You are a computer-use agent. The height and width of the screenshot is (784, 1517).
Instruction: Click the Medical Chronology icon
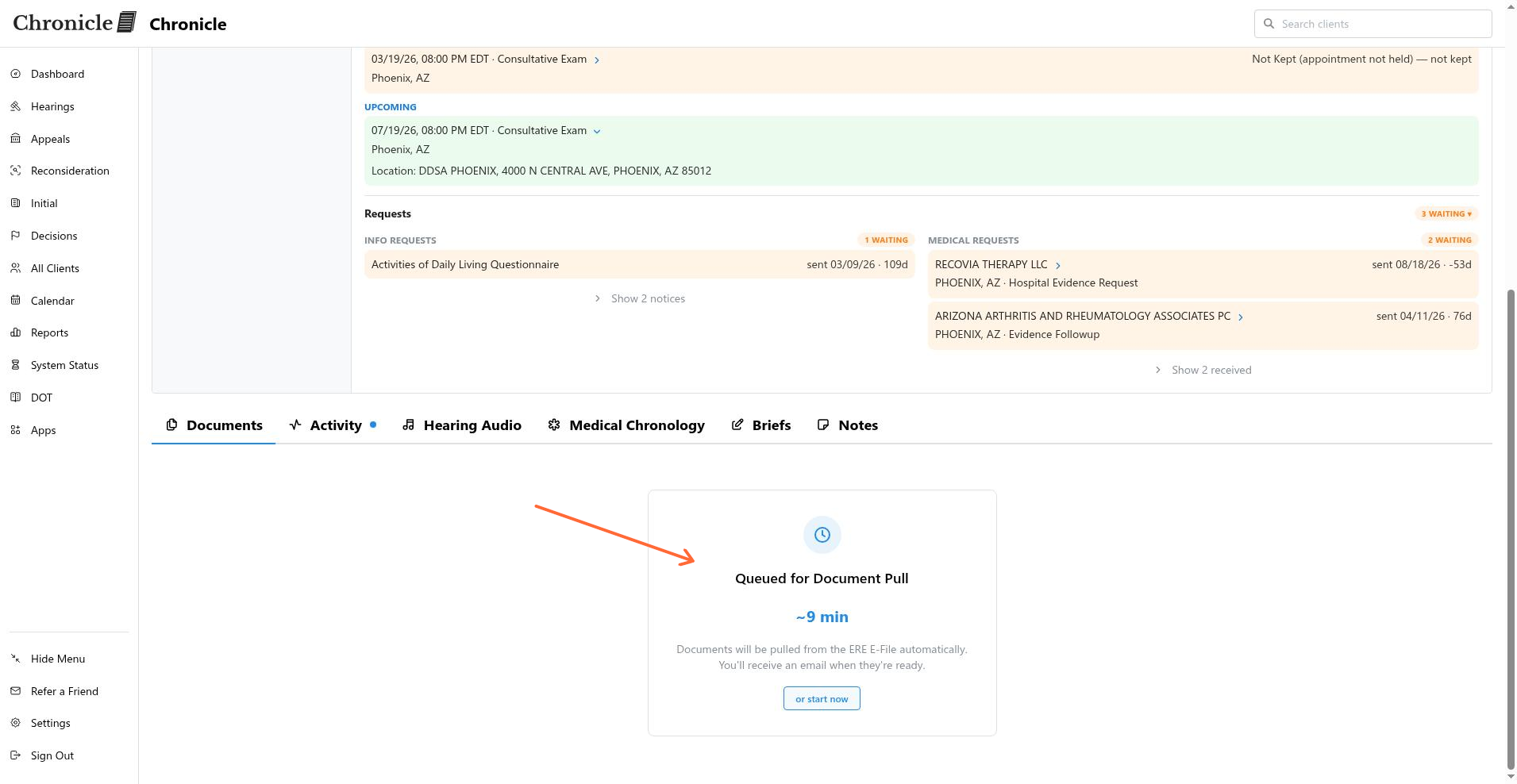[554, 425]
